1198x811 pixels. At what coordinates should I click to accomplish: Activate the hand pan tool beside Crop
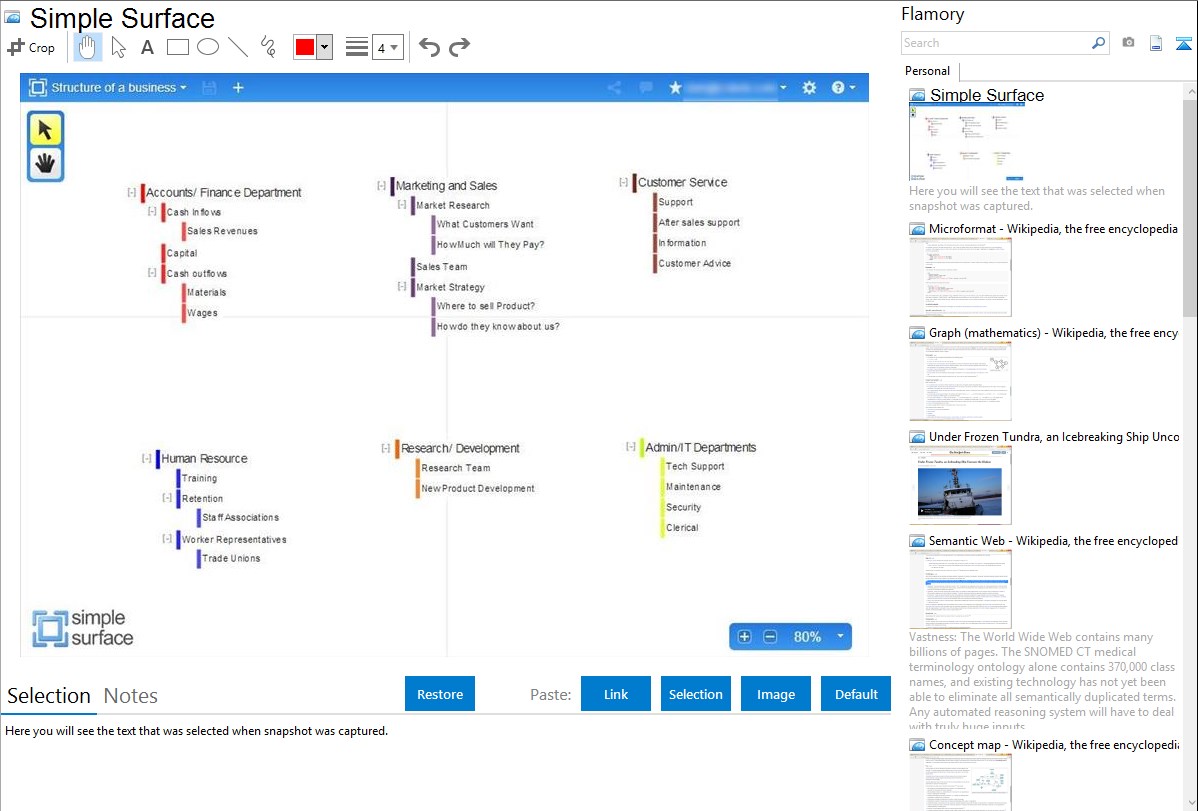(87, 47)
